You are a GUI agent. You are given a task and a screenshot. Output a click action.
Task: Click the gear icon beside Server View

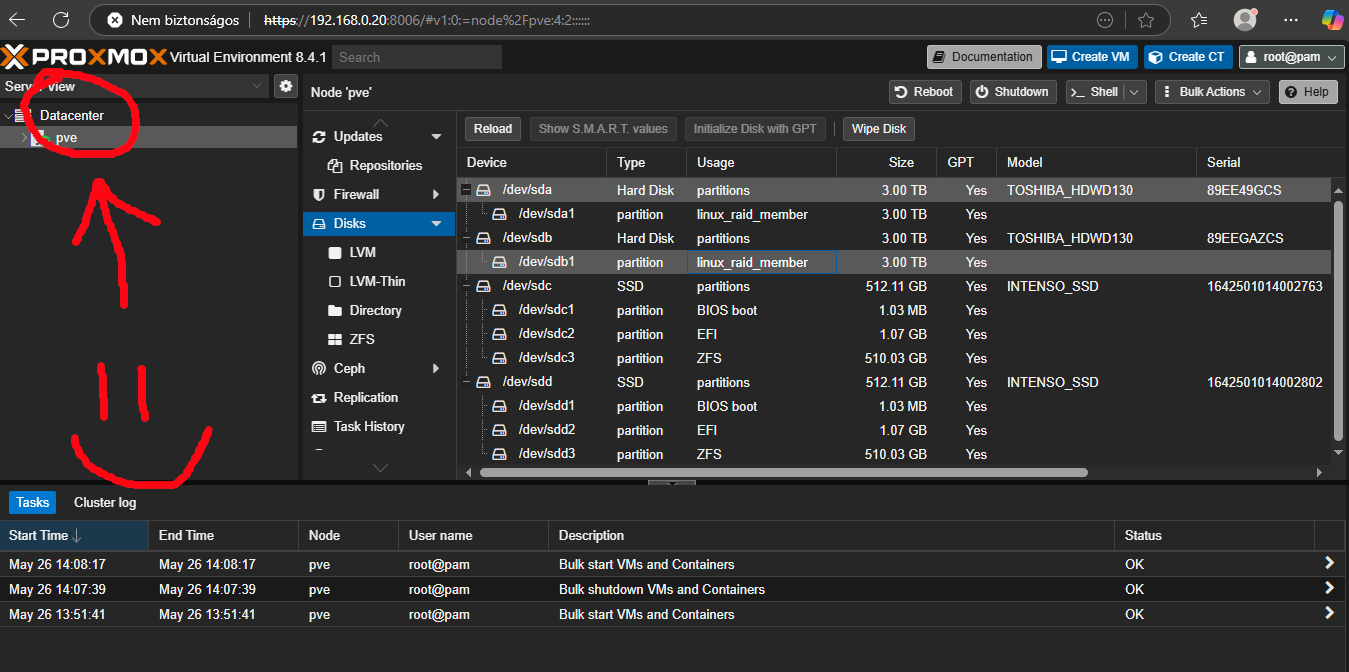(286, 86)
